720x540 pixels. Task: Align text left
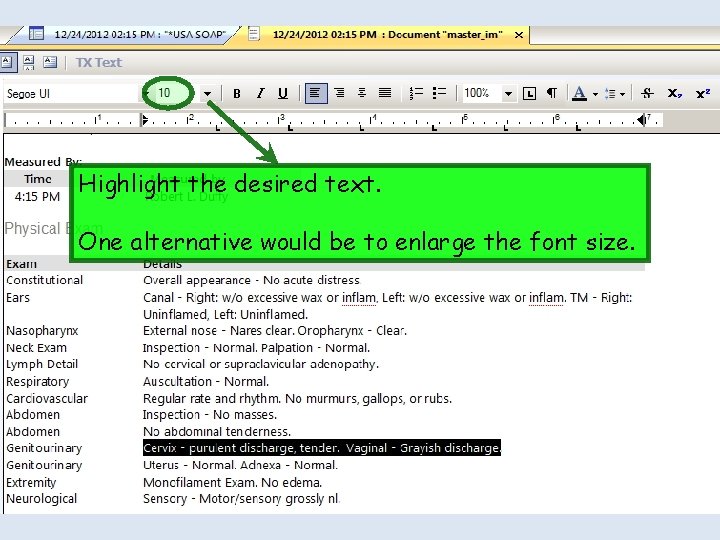click(x=316, y=94)
